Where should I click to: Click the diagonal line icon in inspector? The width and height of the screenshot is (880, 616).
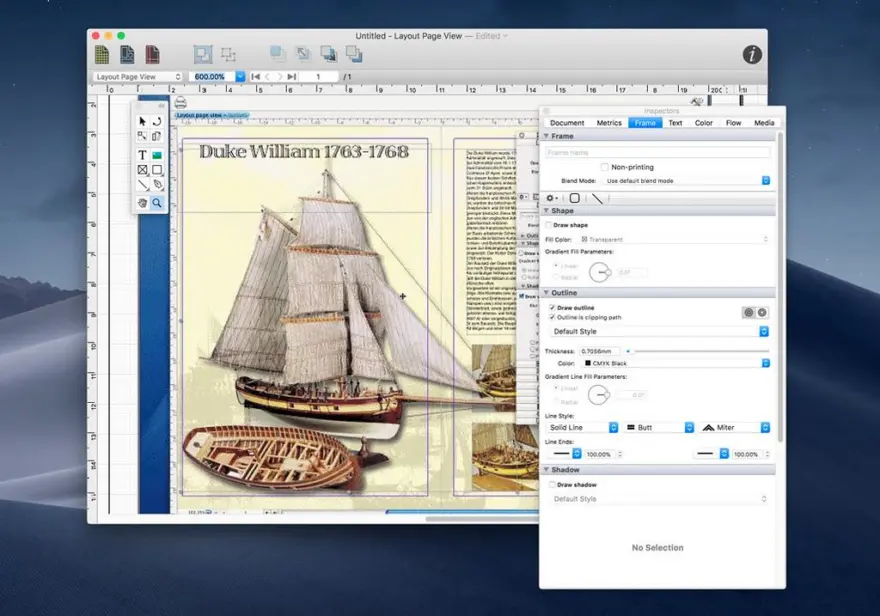tap(597, 198)
